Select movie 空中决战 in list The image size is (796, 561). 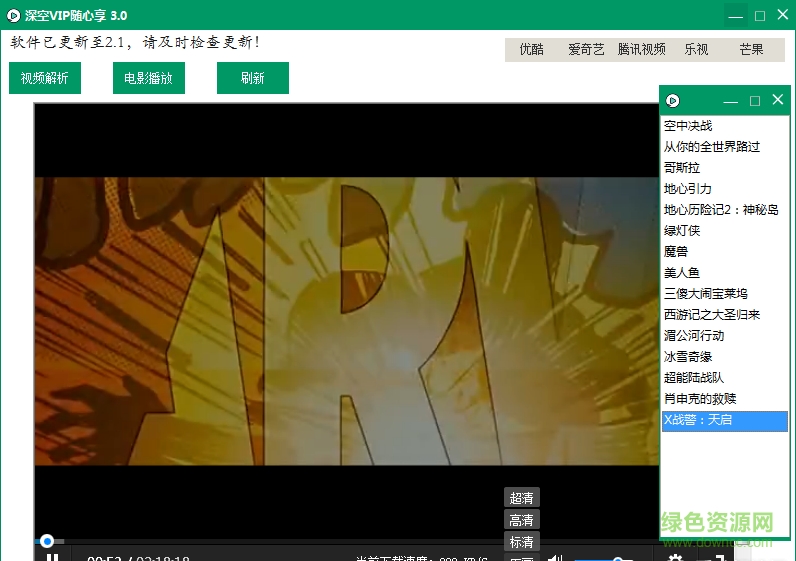725,125
